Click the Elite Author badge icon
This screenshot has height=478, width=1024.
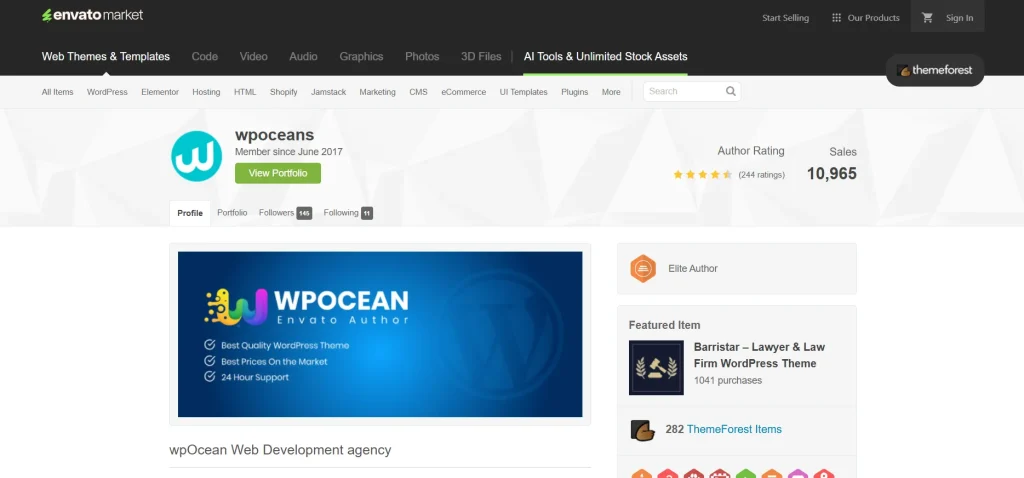643,268
